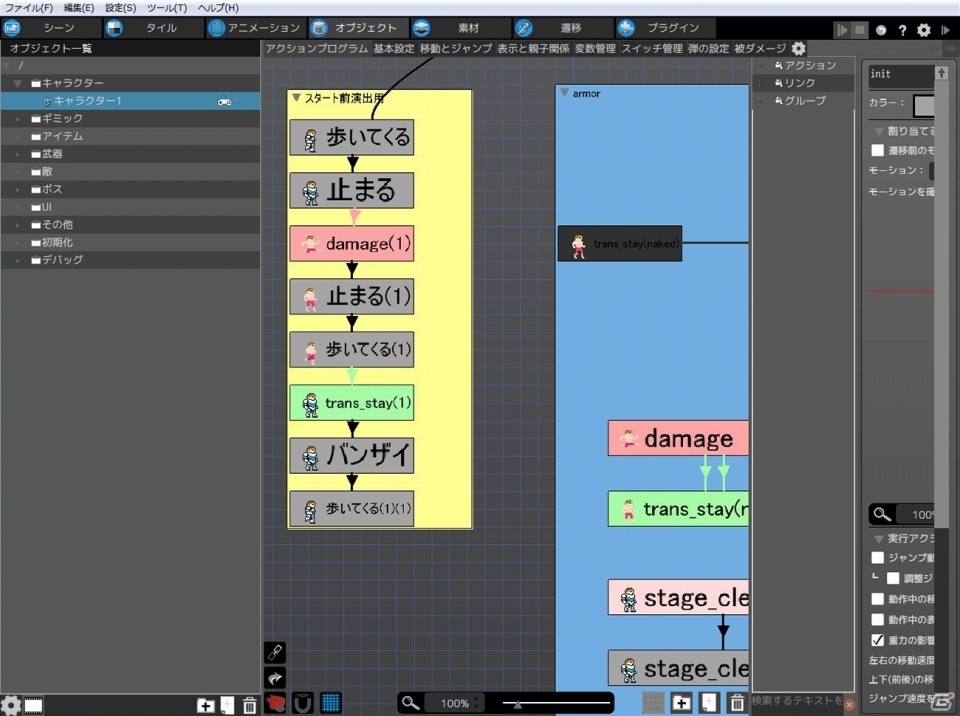This screenshot has height=716, width=960.
Task: Open the タイル (Tile) tab
Action: coord(153,28)
